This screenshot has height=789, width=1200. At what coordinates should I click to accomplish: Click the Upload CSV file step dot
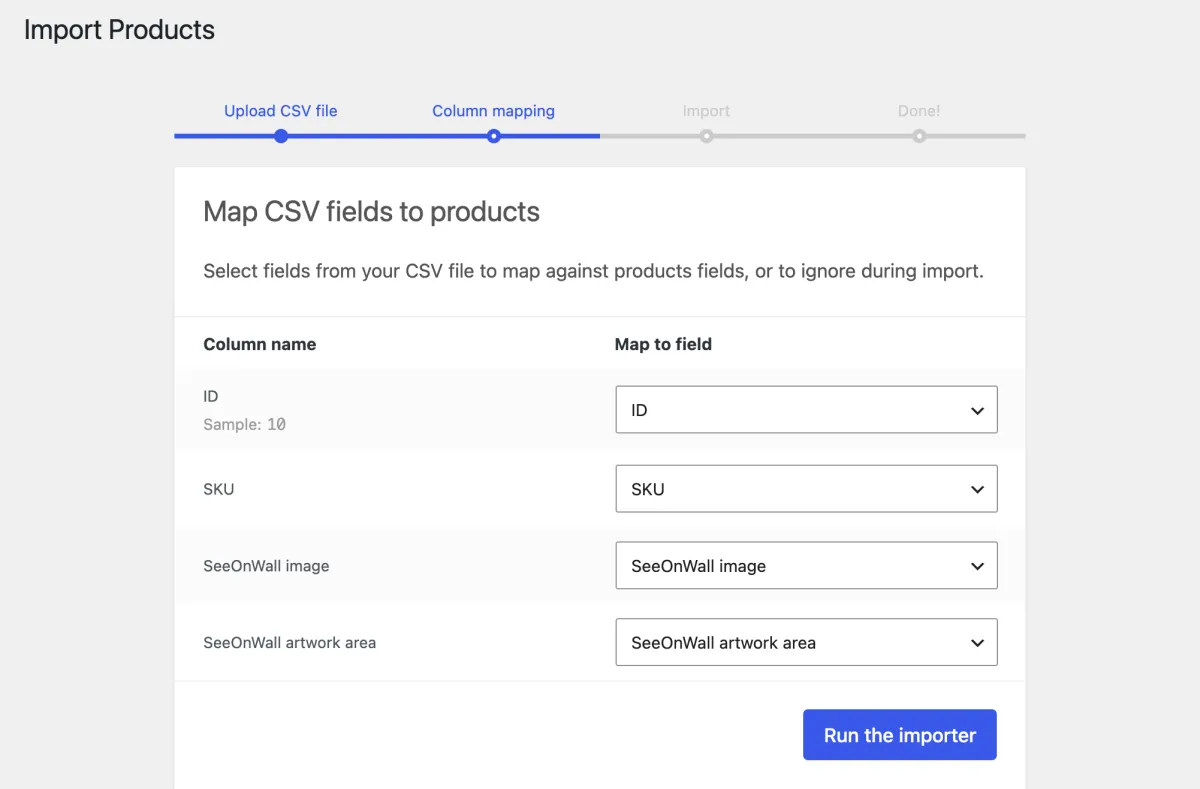point(281,136)
